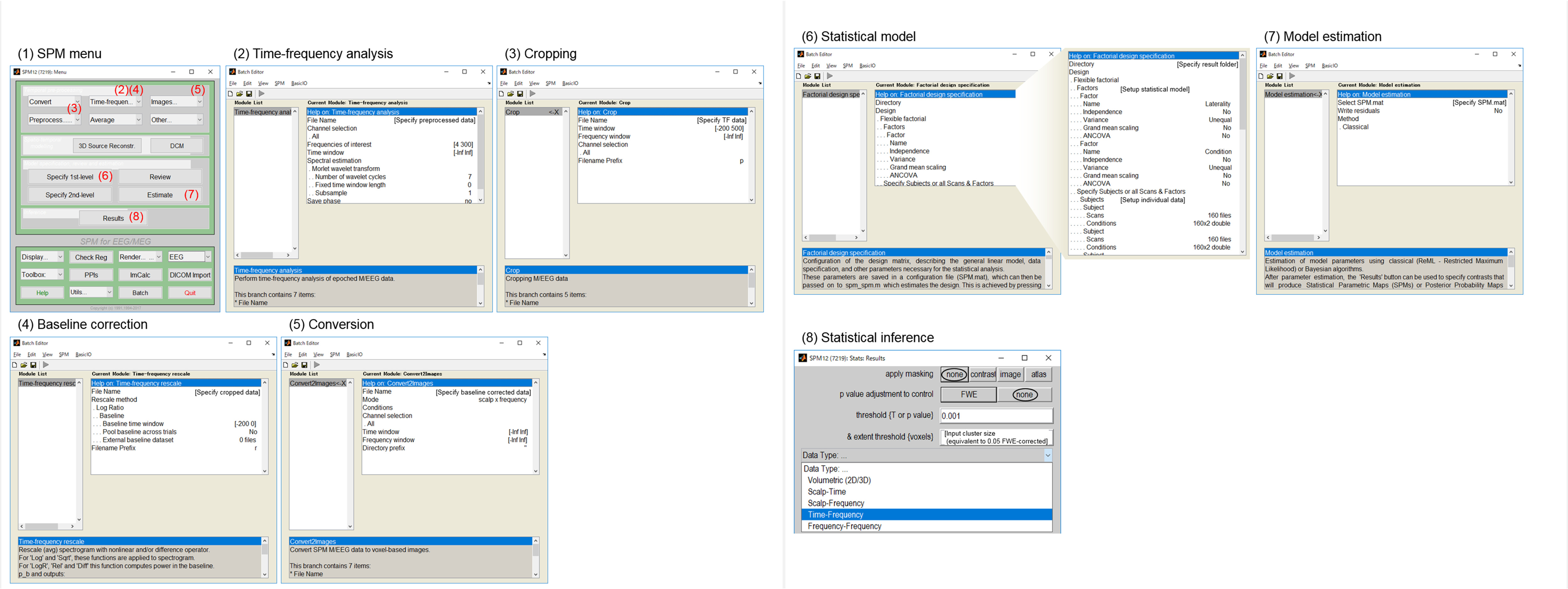Click open folder icon in Cropping Batch Editor
Image resolution: width=1568 pixels, height=589 pixels.
(511, 94)
